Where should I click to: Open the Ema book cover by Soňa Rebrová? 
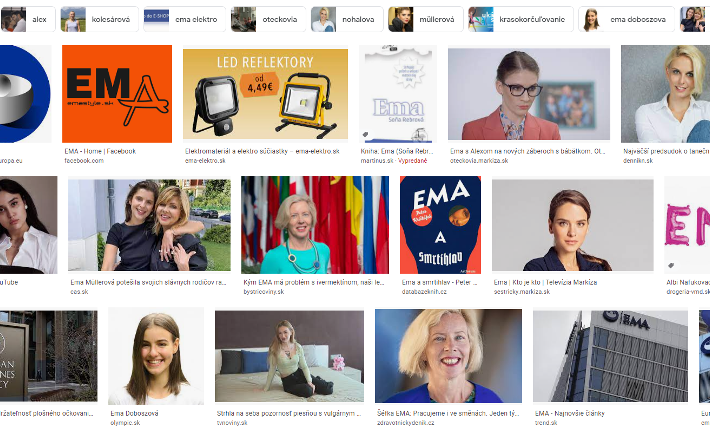(x=398, y=94)
